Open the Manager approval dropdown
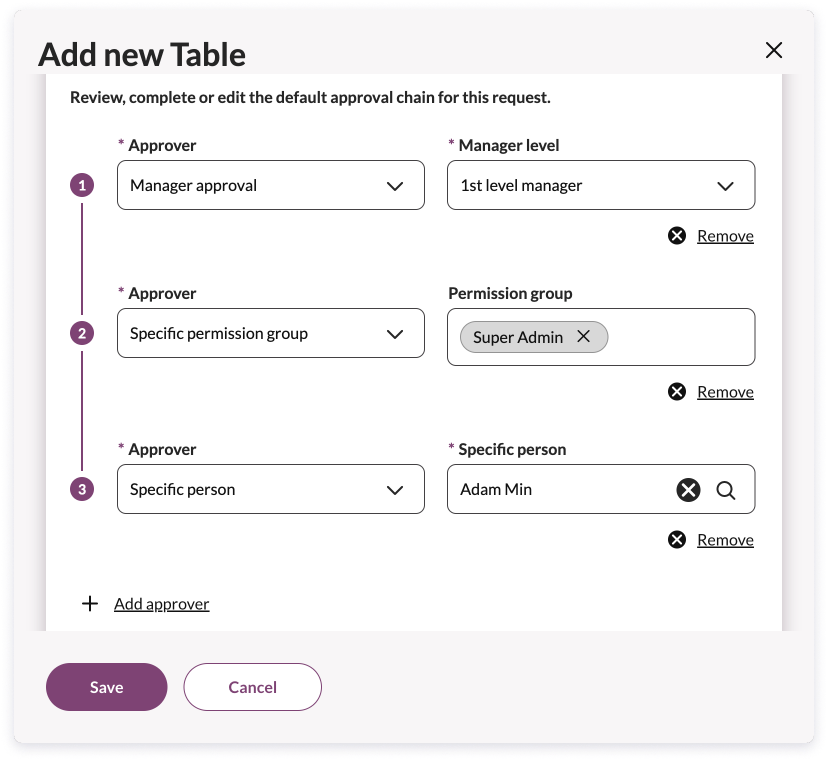This screenshot has width=828, height=761. pyautogui.click(x=271, y=185)
